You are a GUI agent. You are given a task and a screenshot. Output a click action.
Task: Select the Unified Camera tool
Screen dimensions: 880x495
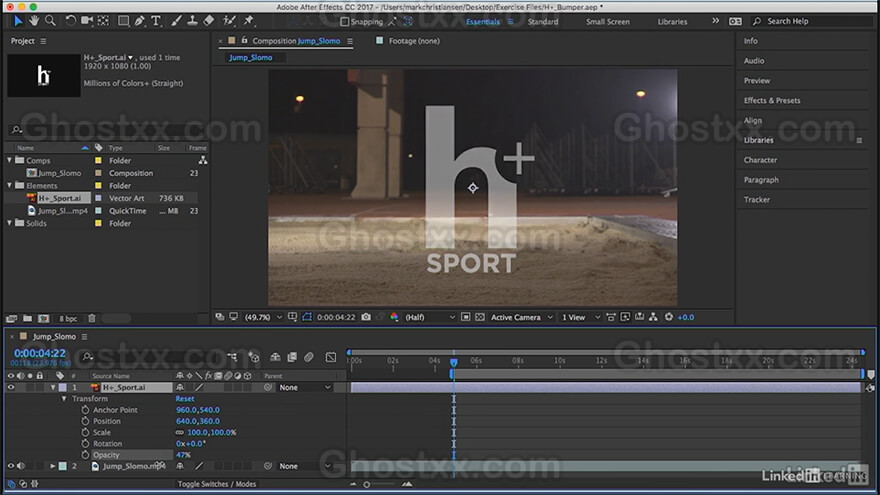point(87,21)
